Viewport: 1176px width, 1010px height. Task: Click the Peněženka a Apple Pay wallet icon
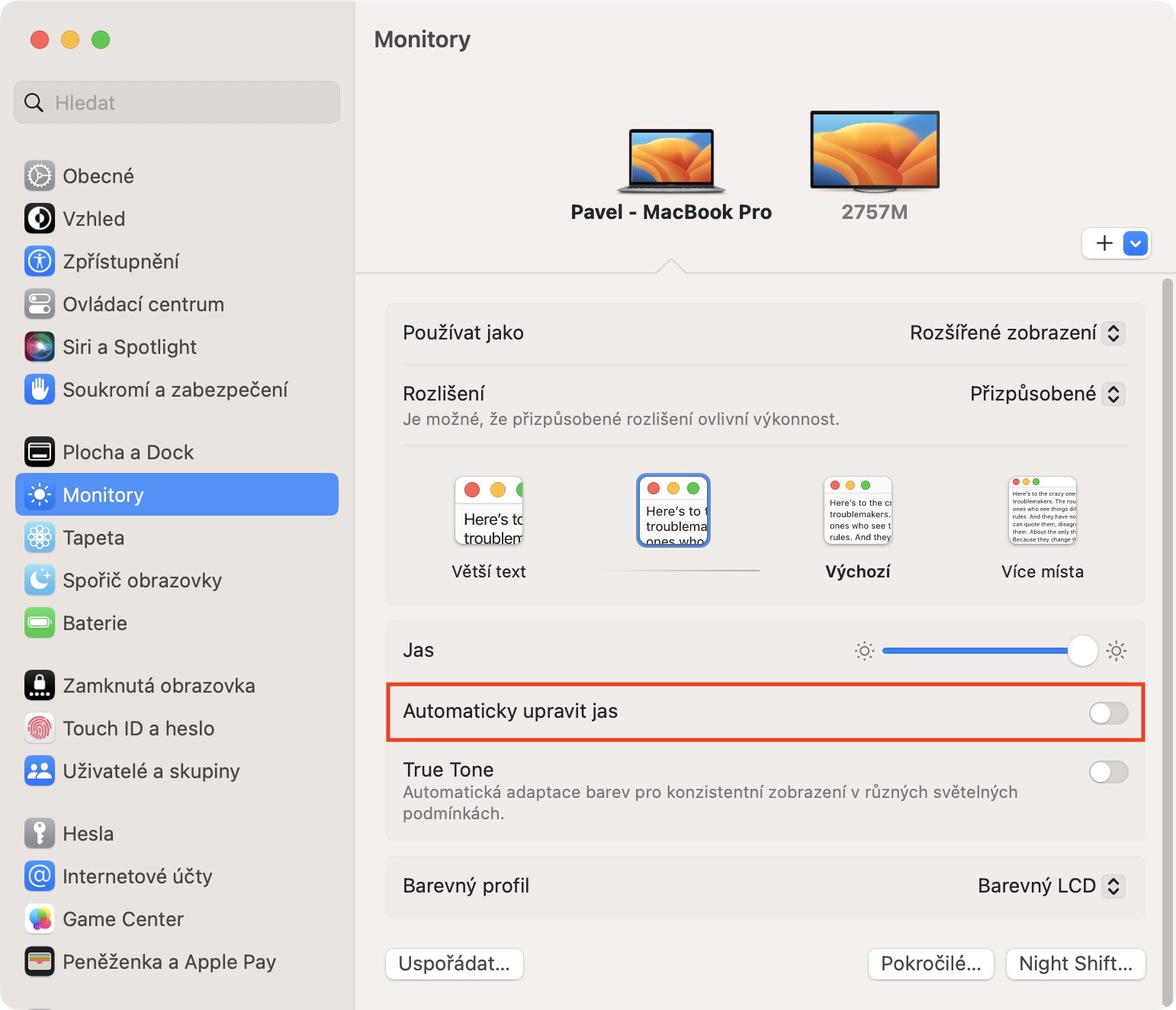[x=40, y=962]
